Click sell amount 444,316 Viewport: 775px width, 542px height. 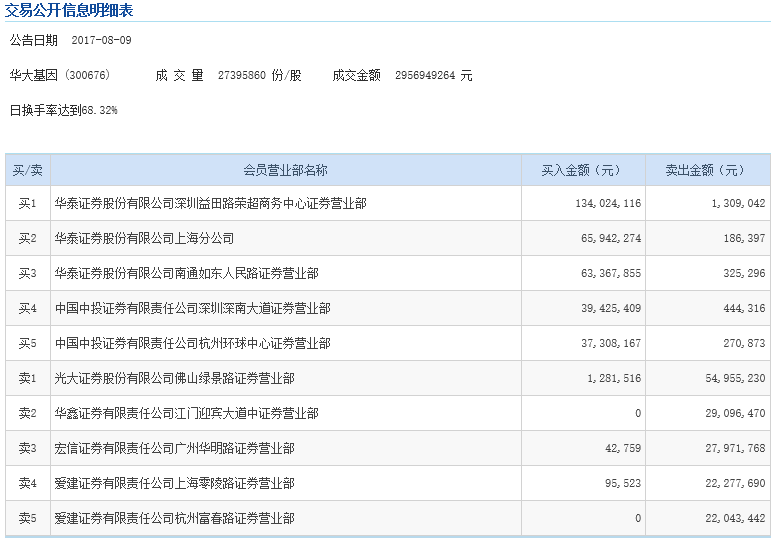744,308
